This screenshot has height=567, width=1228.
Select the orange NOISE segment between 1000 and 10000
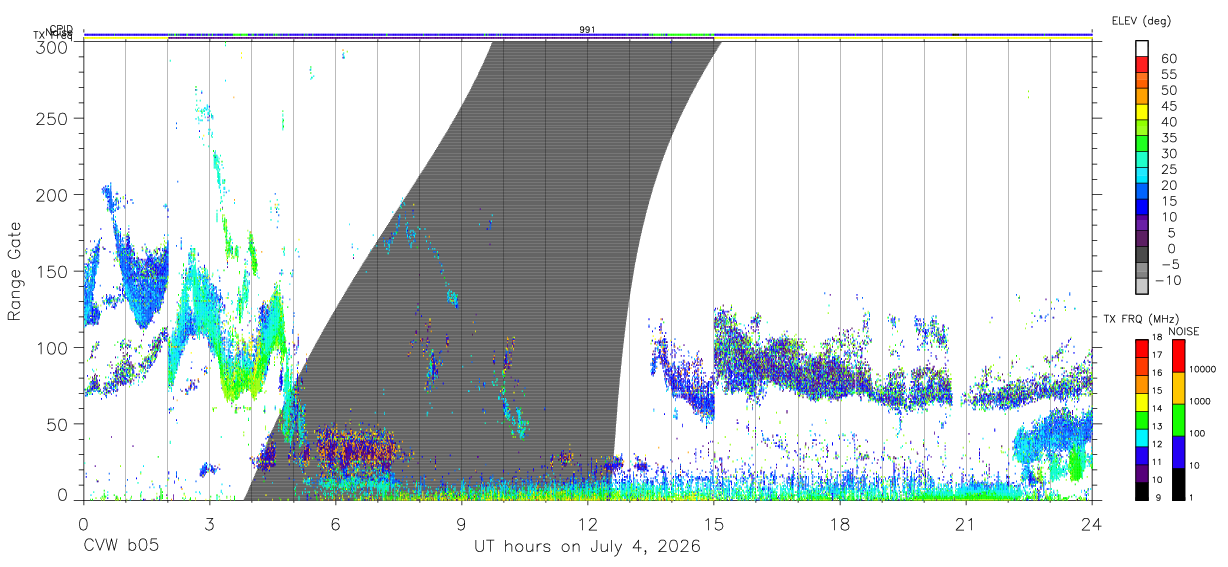(1179, 387)
